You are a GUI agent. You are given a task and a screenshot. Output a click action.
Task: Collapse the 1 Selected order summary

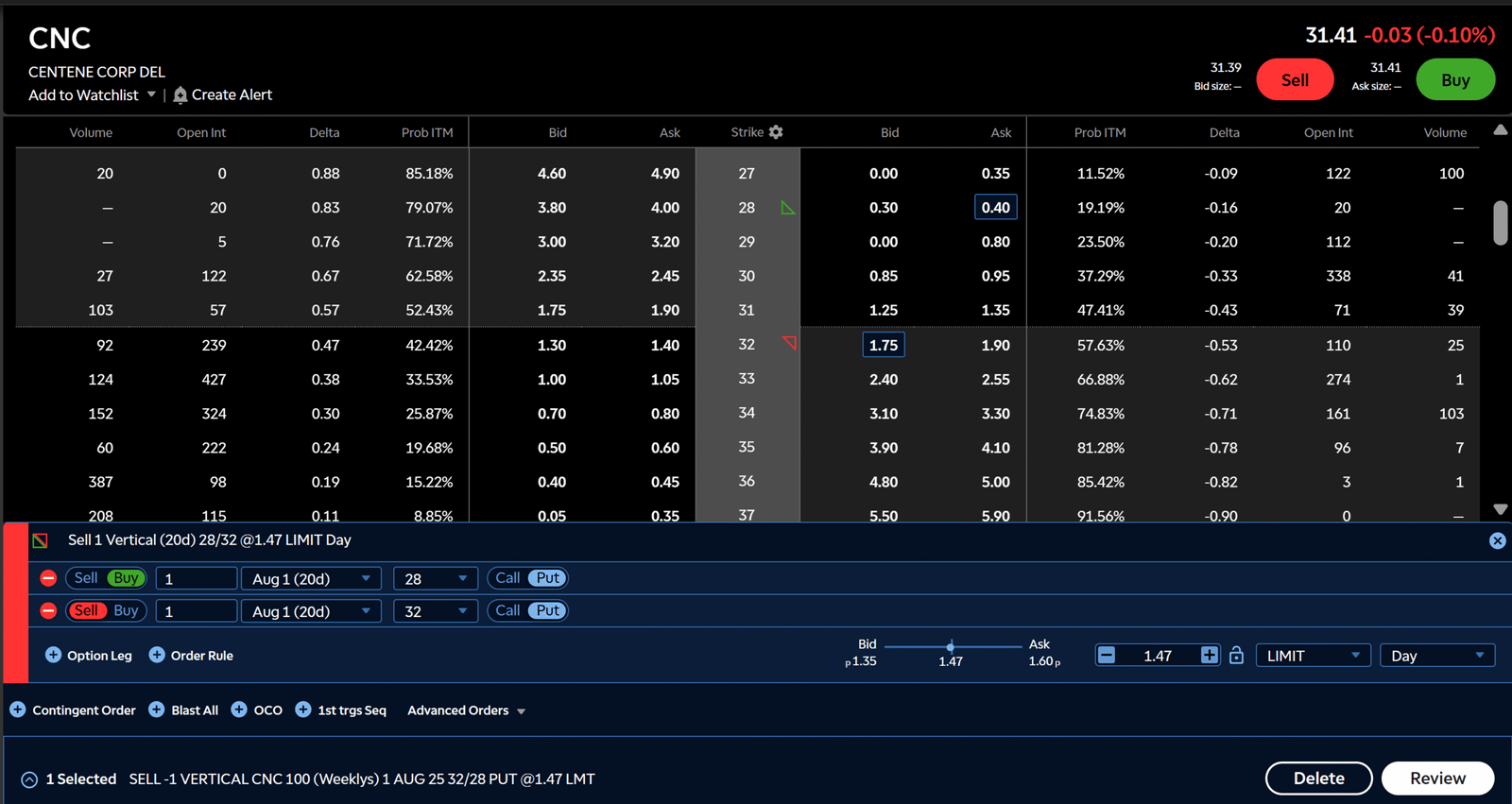click(x=29, y=779)
